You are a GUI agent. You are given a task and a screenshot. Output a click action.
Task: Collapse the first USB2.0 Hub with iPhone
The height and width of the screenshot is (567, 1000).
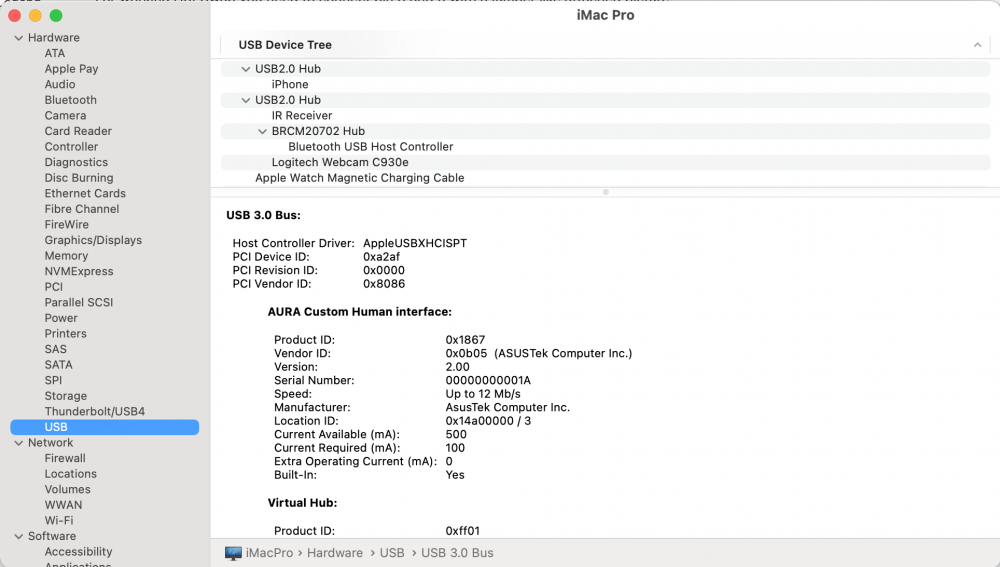[x=246, y=69]
